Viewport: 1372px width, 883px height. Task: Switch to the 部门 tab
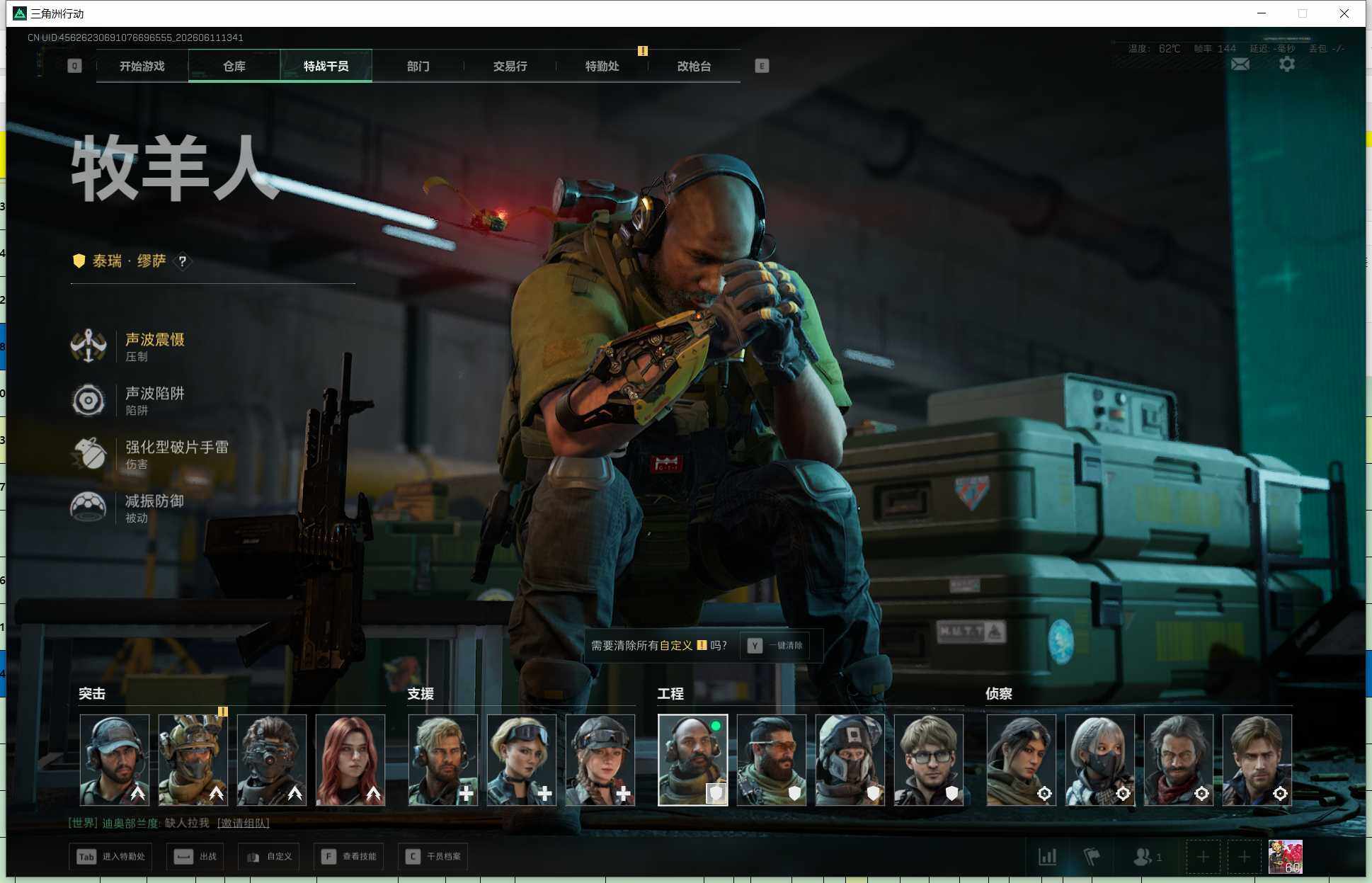[418, 66]
